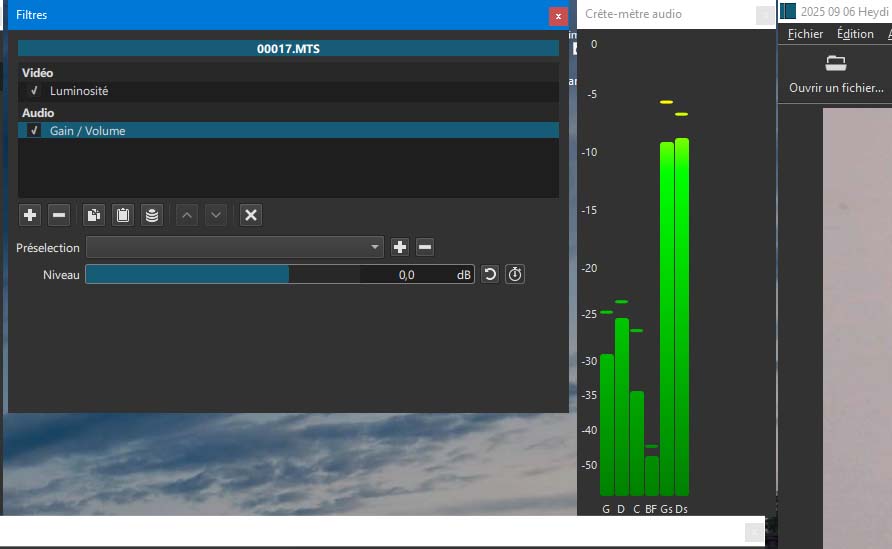Image resolution: width=892 pixels, height=549 pixels.
Task: Delete the preset with the minus beside Préselection
Action: point(425,247)
